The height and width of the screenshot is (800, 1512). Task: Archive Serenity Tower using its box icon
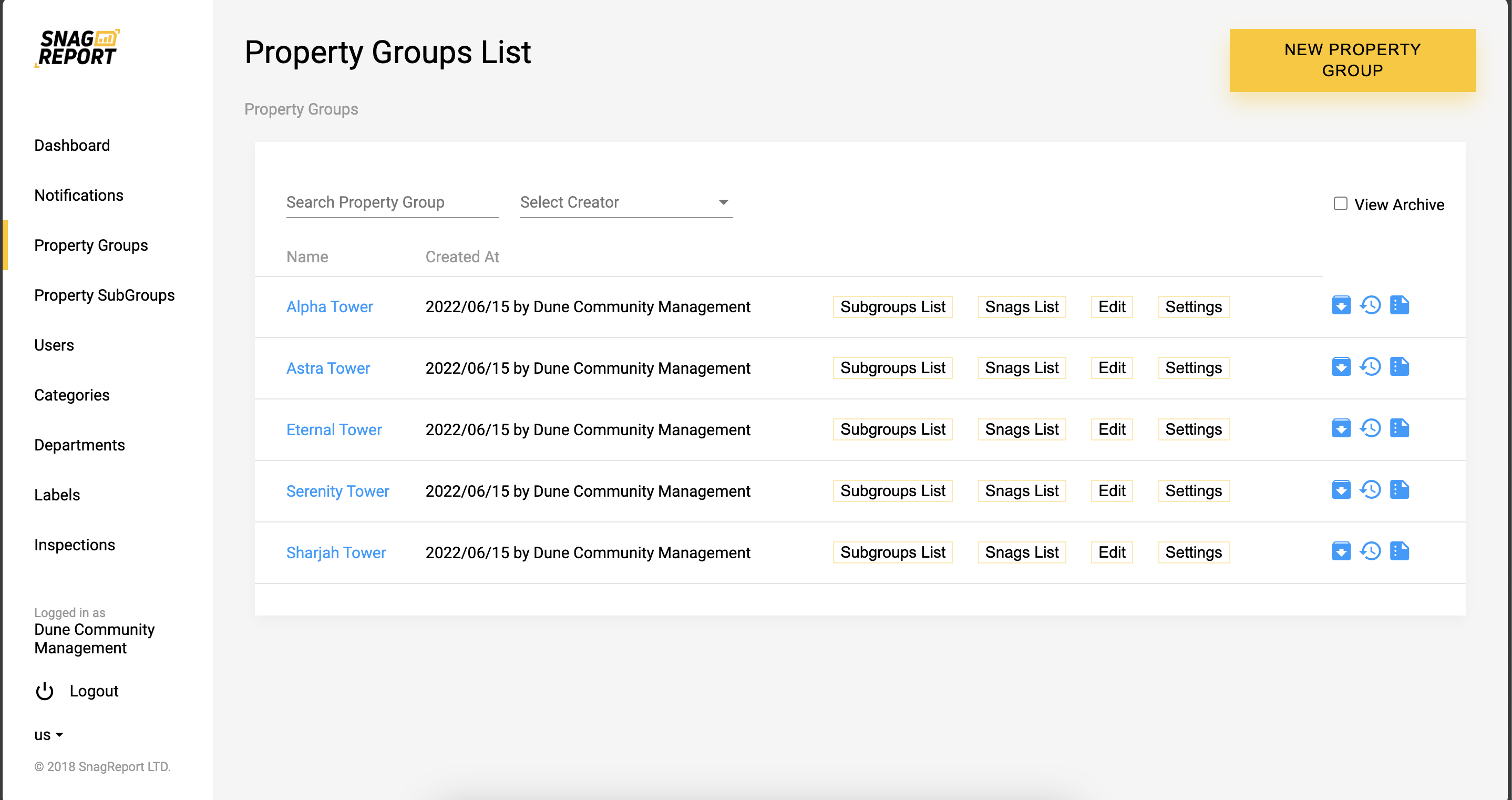[1341, 490]
